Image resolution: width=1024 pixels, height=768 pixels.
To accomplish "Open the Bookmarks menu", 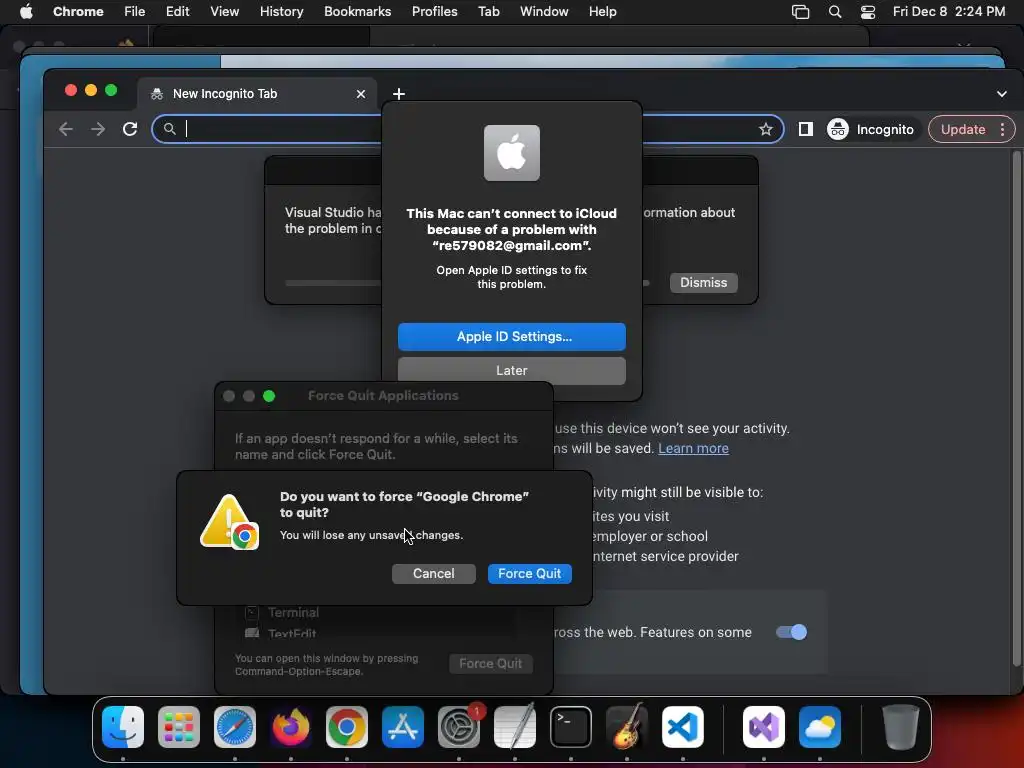I will tap(358, 12).
